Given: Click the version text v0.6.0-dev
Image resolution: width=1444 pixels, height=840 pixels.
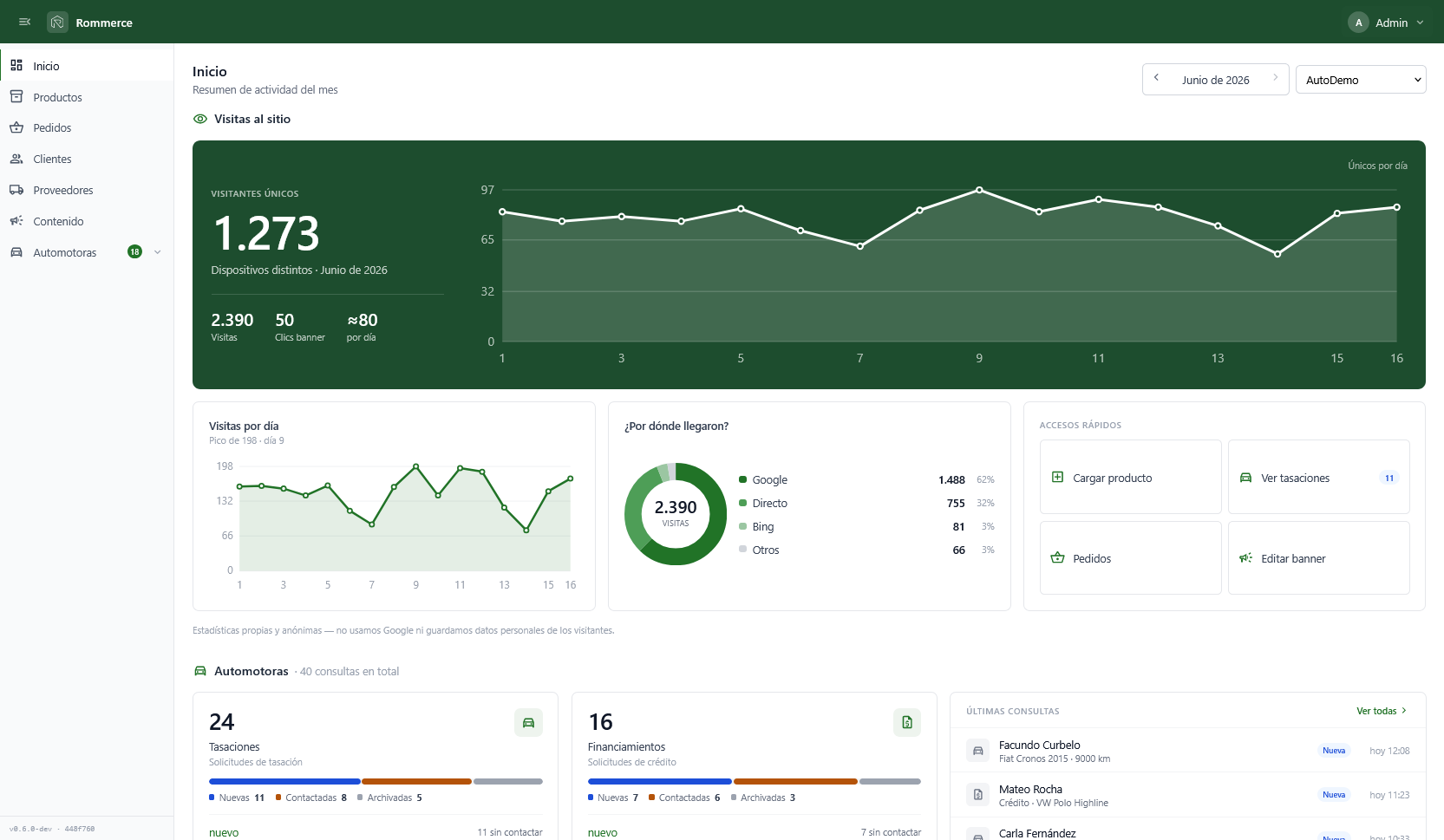Looking at the screenshot, I should [x=52, y=829].
